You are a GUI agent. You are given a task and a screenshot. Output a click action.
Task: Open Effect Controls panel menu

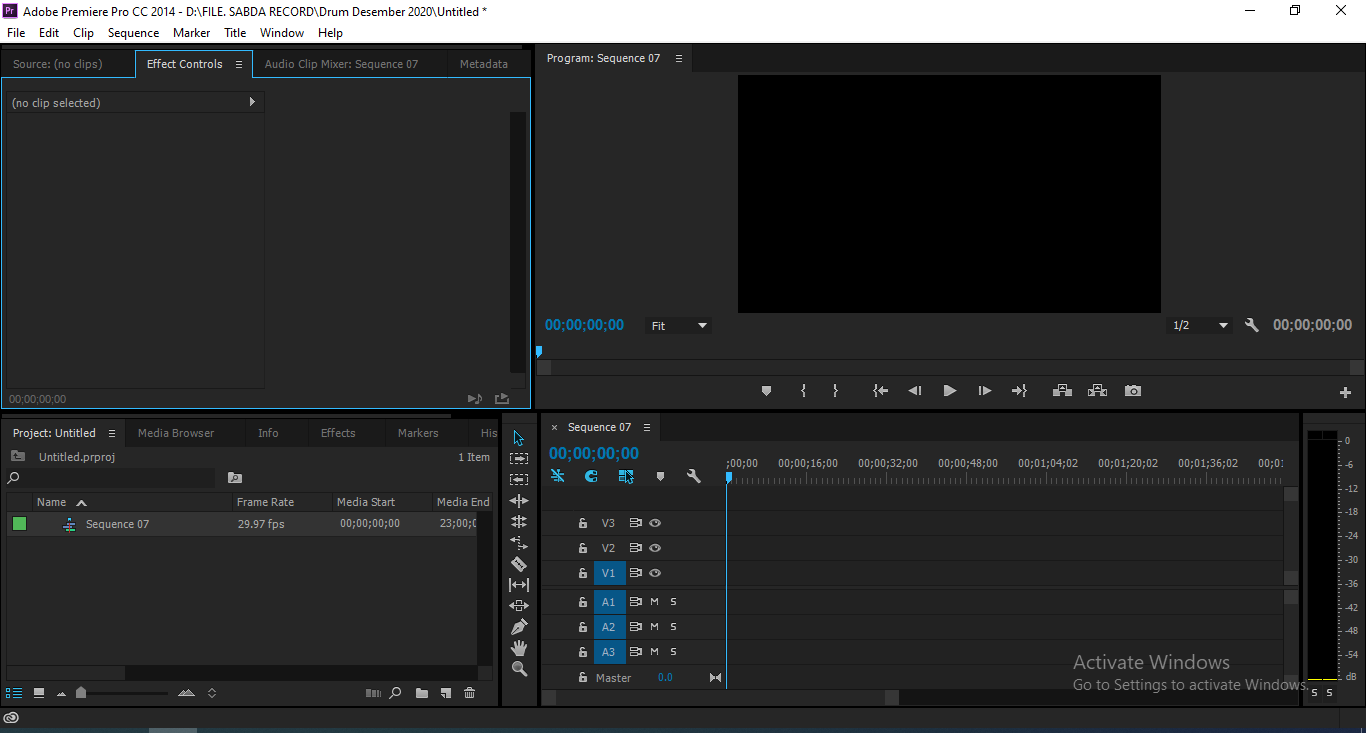click(x=239, y=64)
